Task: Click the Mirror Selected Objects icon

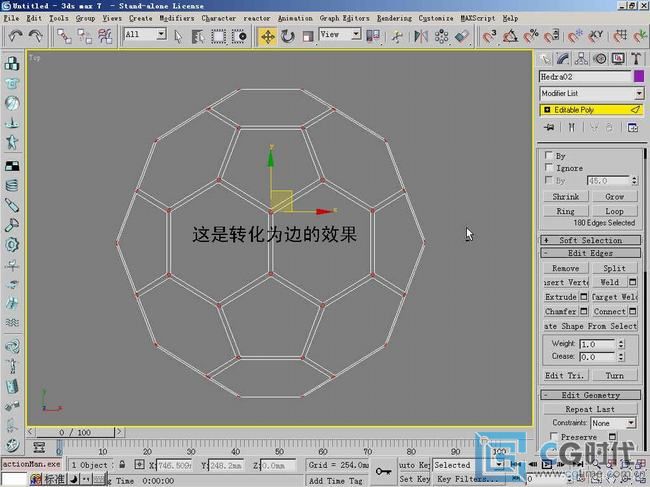Action: [421, 36]
